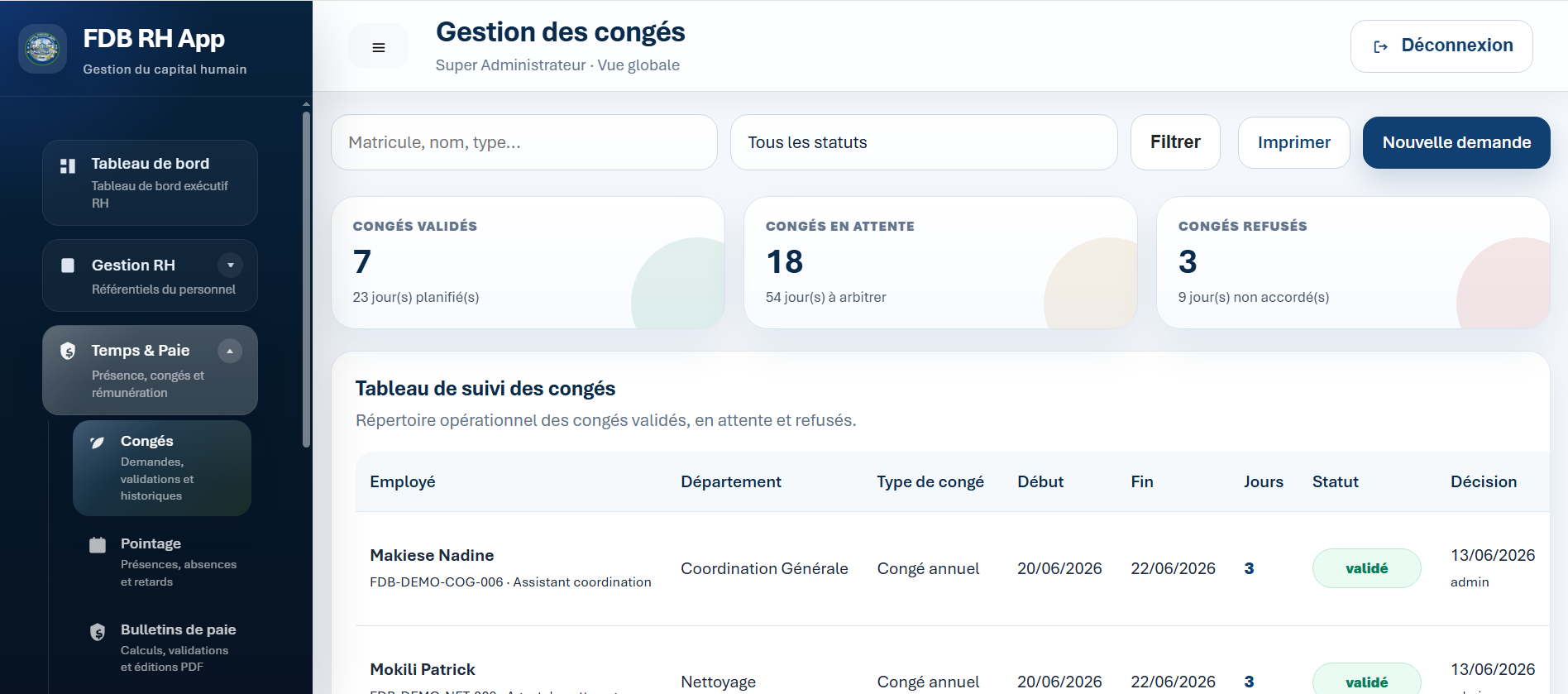The height and width of the screenshot is (694, 1568).
Task: Click the sidebar vertical scrollbar
Action: tap(307, 278)
